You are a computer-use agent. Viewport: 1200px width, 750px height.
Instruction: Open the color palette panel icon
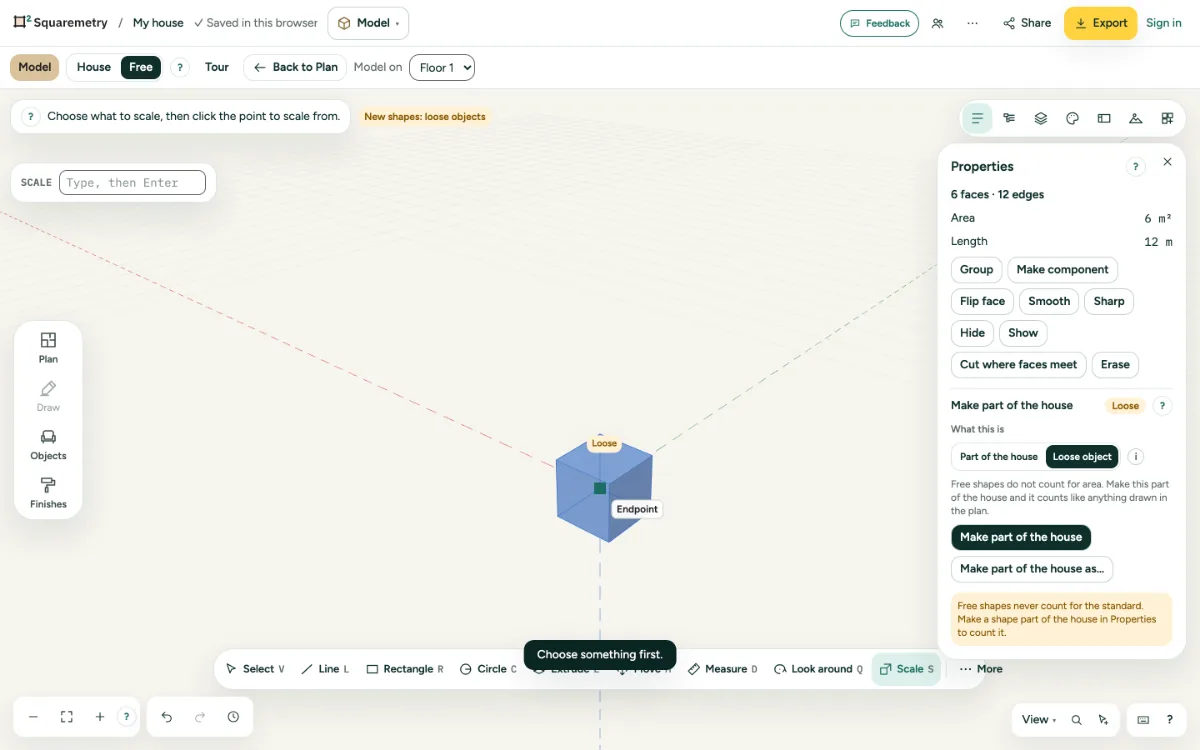pos(1072,118)
